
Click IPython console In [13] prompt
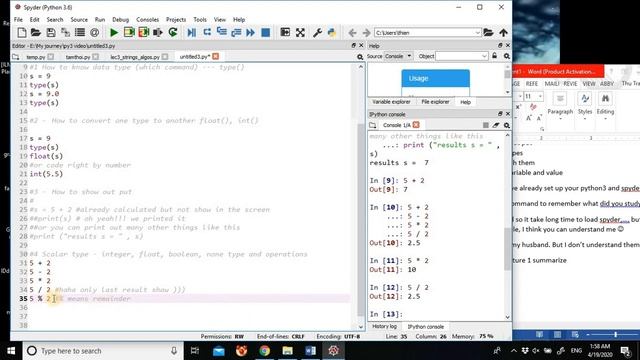pos(386,314)
